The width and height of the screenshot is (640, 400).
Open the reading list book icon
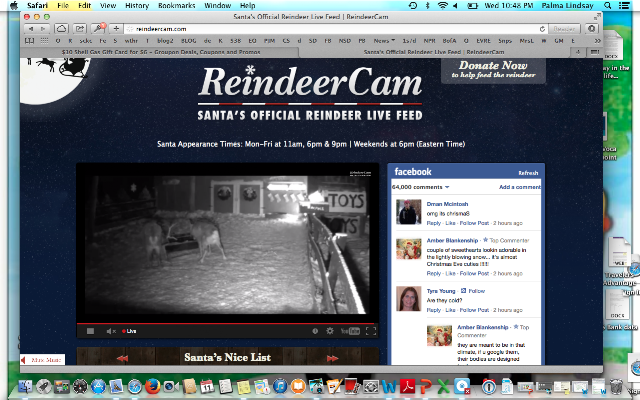click(29, 41)
